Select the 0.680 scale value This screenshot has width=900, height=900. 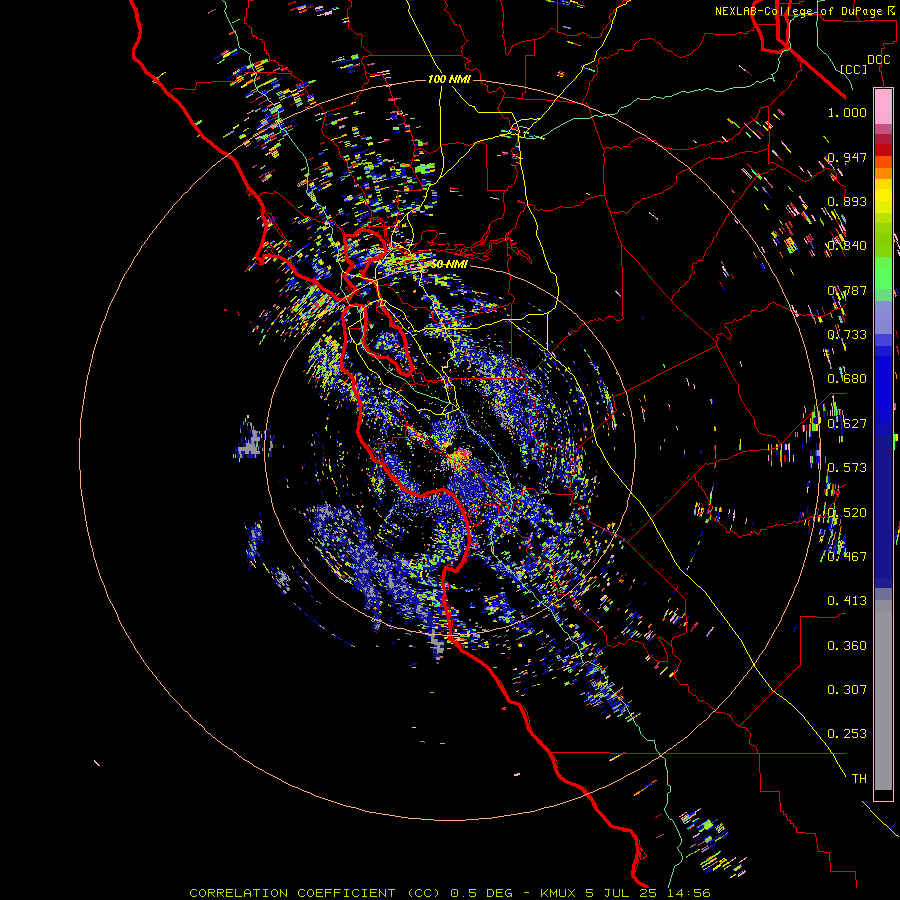pos(847,379)
